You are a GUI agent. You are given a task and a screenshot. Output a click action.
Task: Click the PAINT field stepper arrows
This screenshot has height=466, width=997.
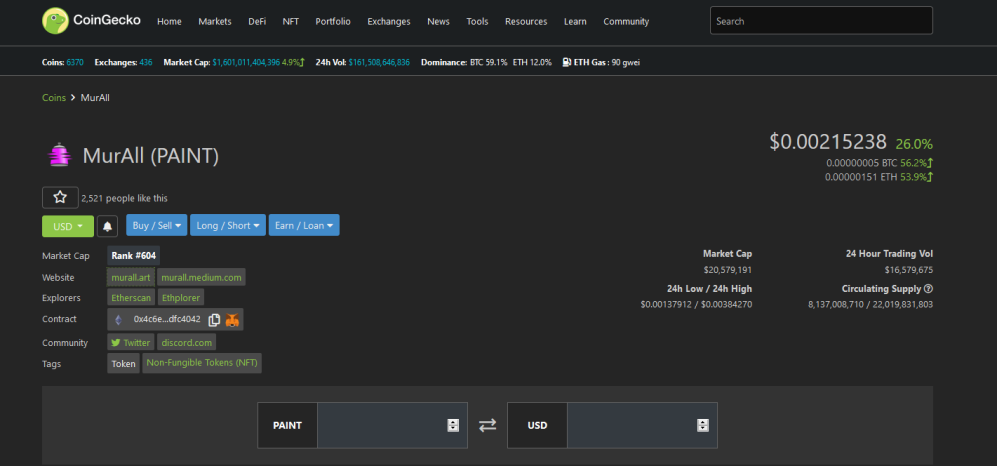(453, 425)
